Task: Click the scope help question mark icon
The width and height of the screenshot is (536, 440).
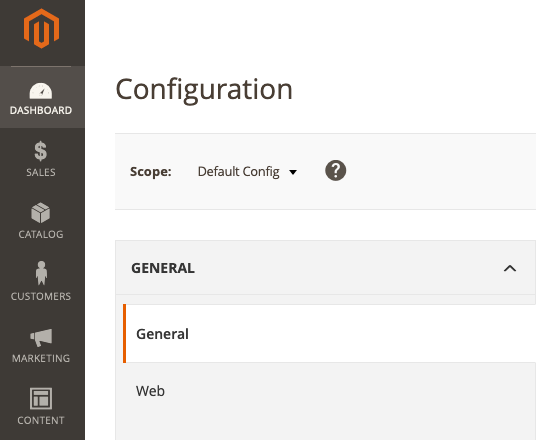Action: [335, 170]
